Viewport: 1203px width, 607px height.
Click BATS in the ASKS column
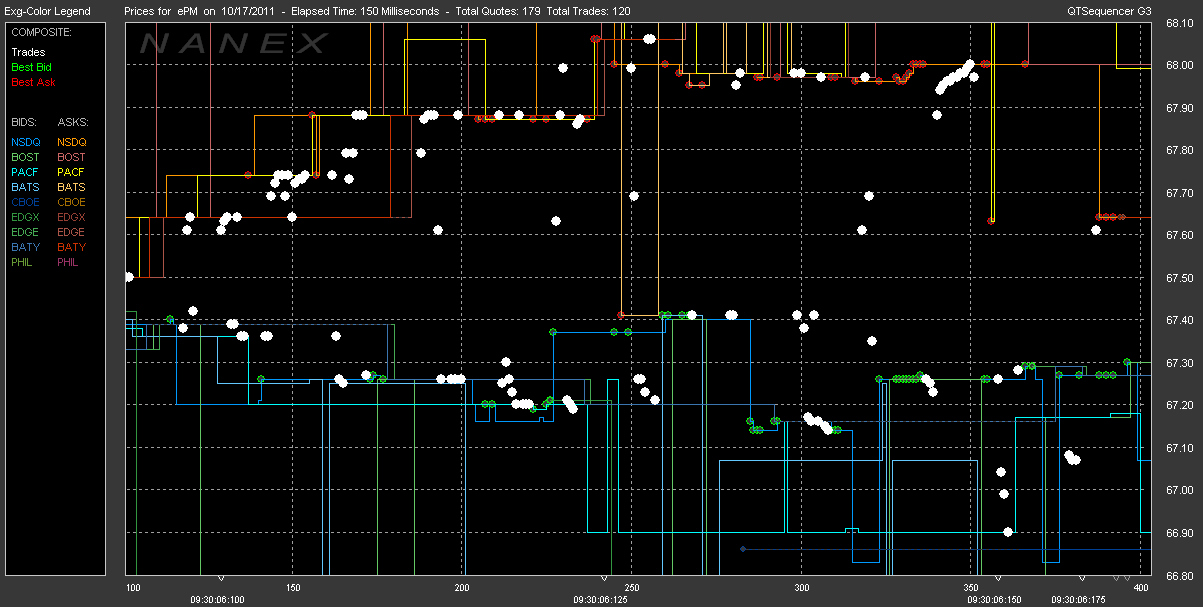coord(71,187)
